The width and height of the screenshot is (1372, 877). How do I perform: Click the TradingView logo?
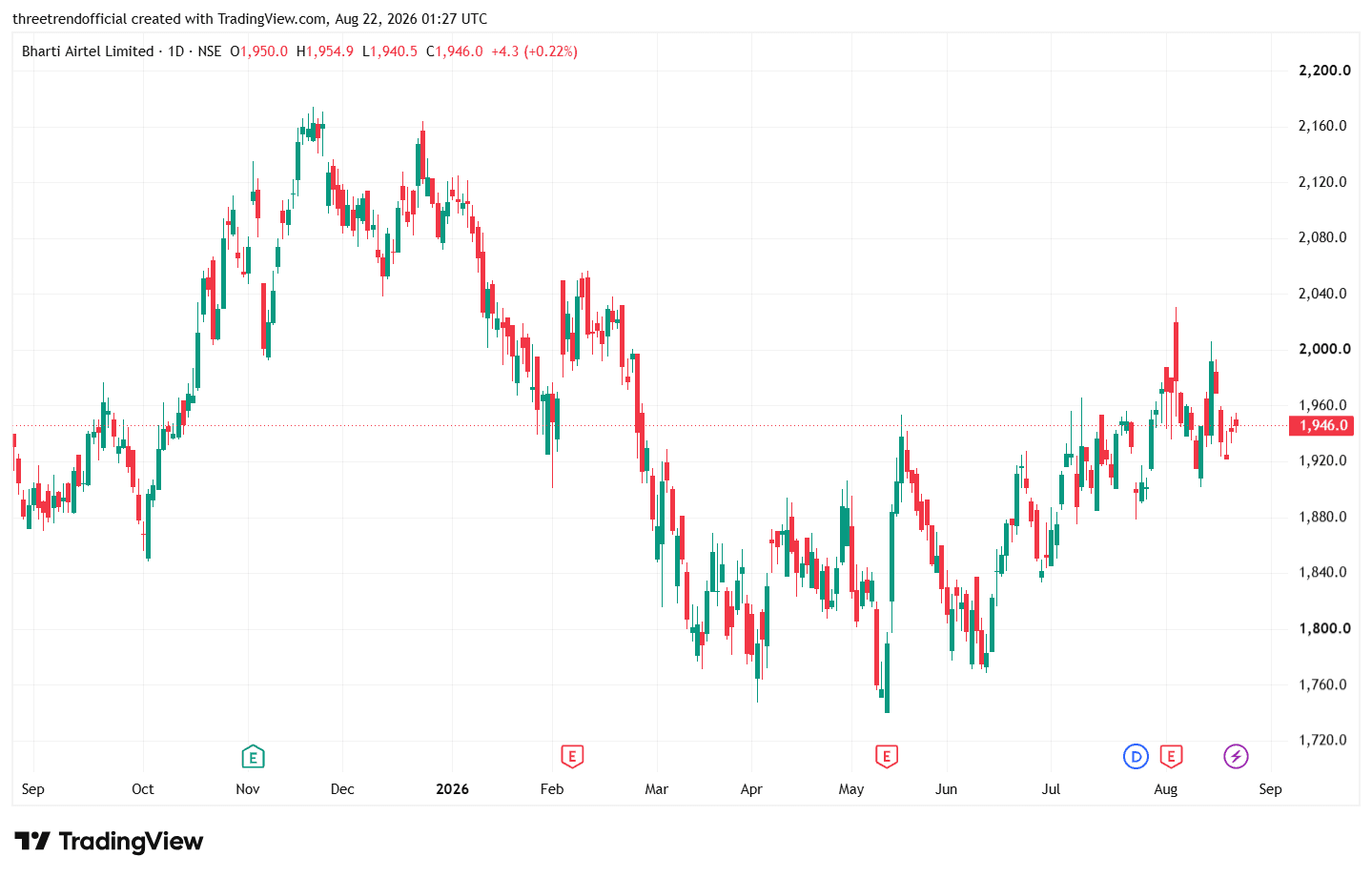pyautogui.click(x=110, y=841)
